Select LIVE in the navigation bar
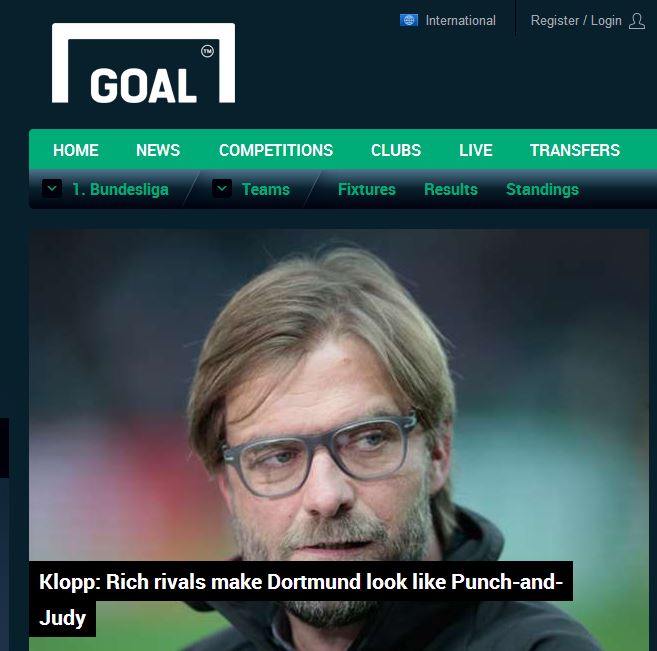 476,150
